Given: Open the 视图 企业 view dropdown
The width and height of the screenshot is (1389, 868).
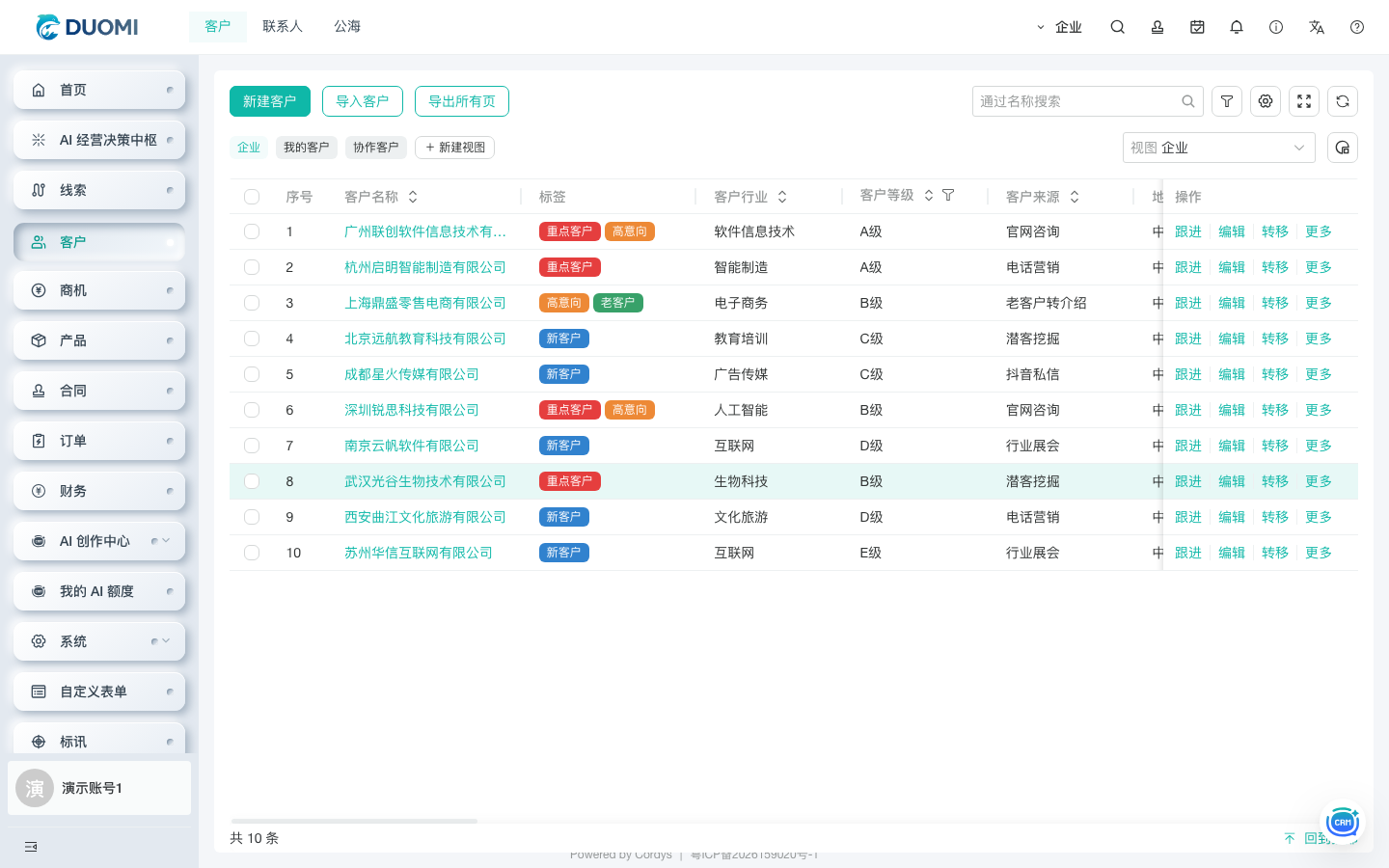Looking at the screenshot, I should click(1219, 148).
